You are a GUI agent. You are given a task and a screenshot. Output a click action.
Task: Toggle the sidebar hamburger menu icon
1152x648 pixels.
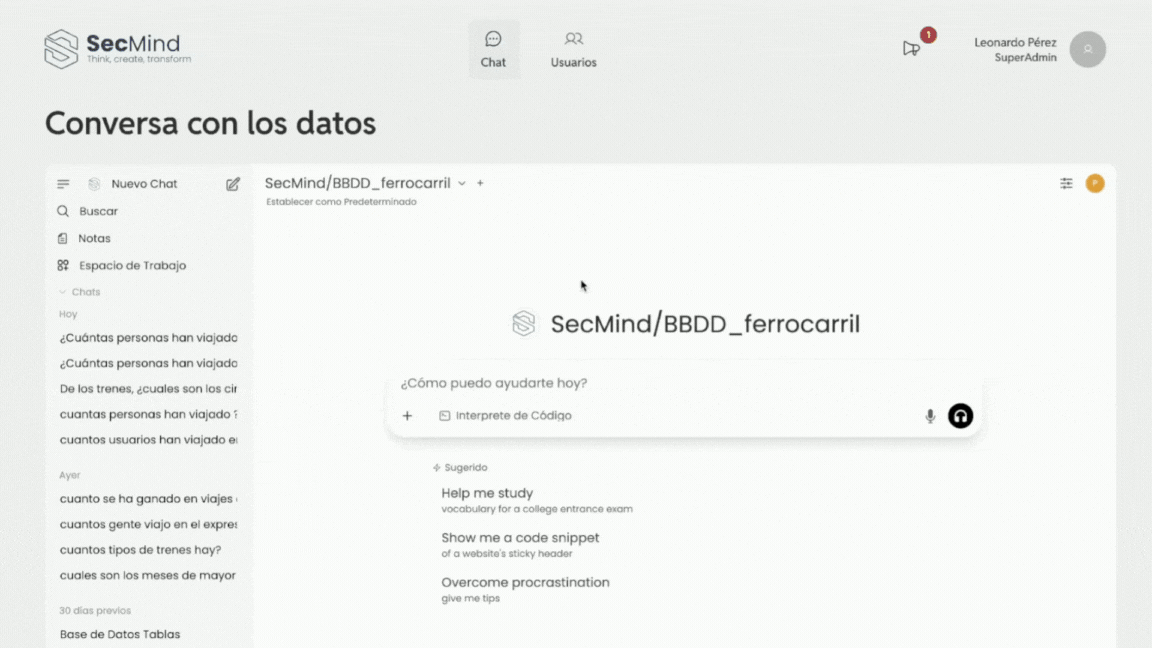[63, 184]
